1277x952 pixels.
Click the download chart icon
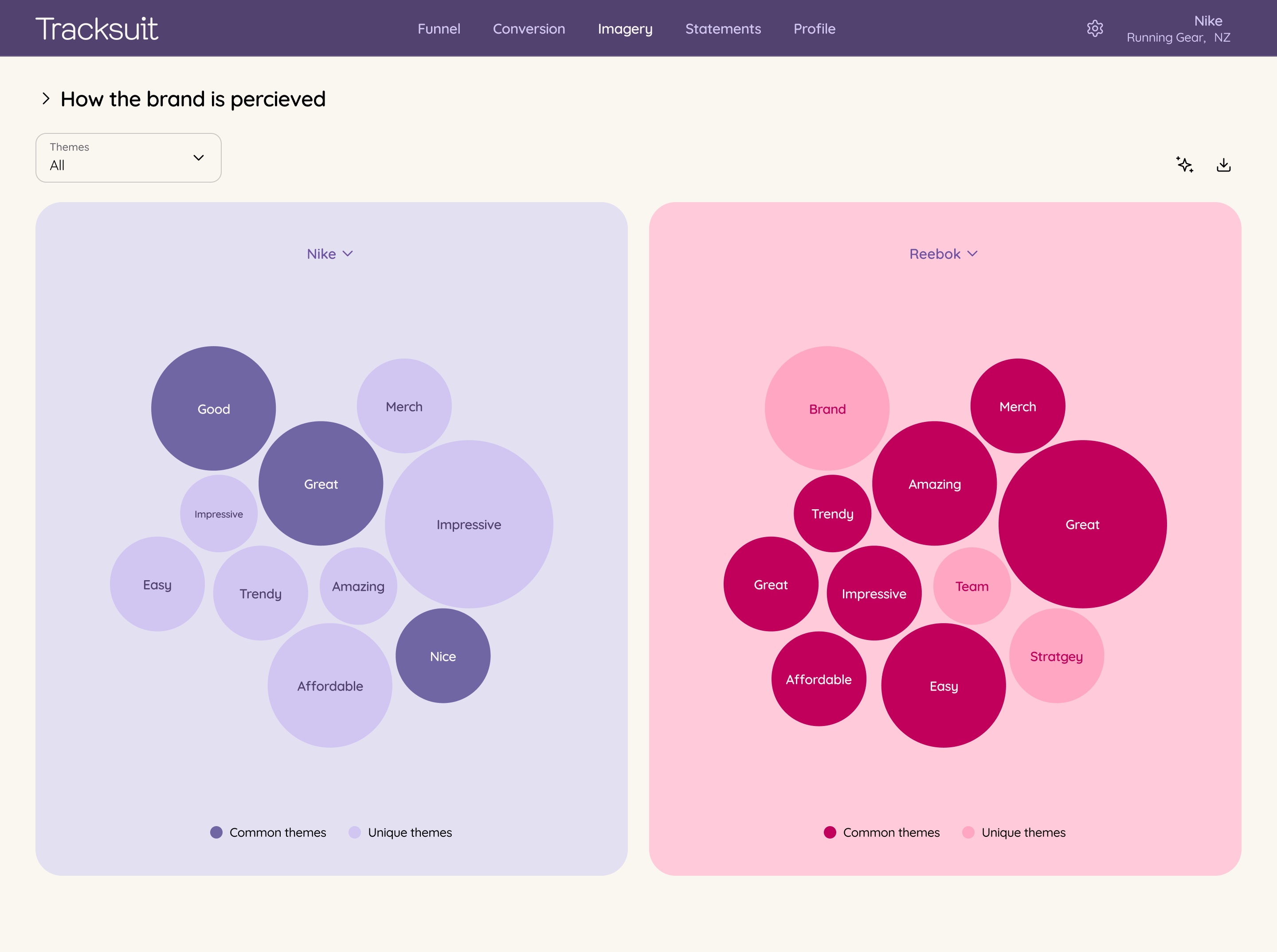[1223, 165]
